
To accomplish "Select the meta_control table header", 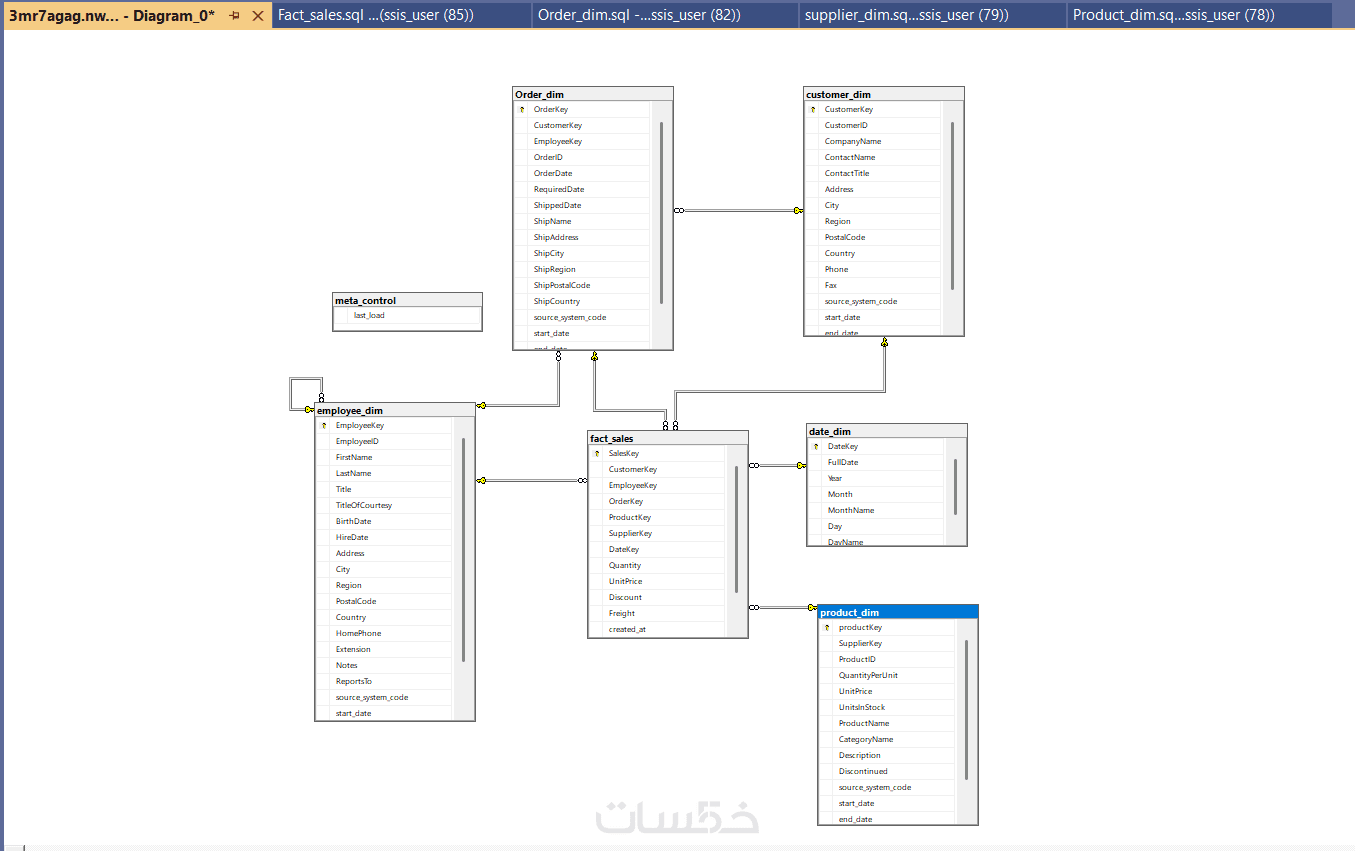I will point(408,300).
